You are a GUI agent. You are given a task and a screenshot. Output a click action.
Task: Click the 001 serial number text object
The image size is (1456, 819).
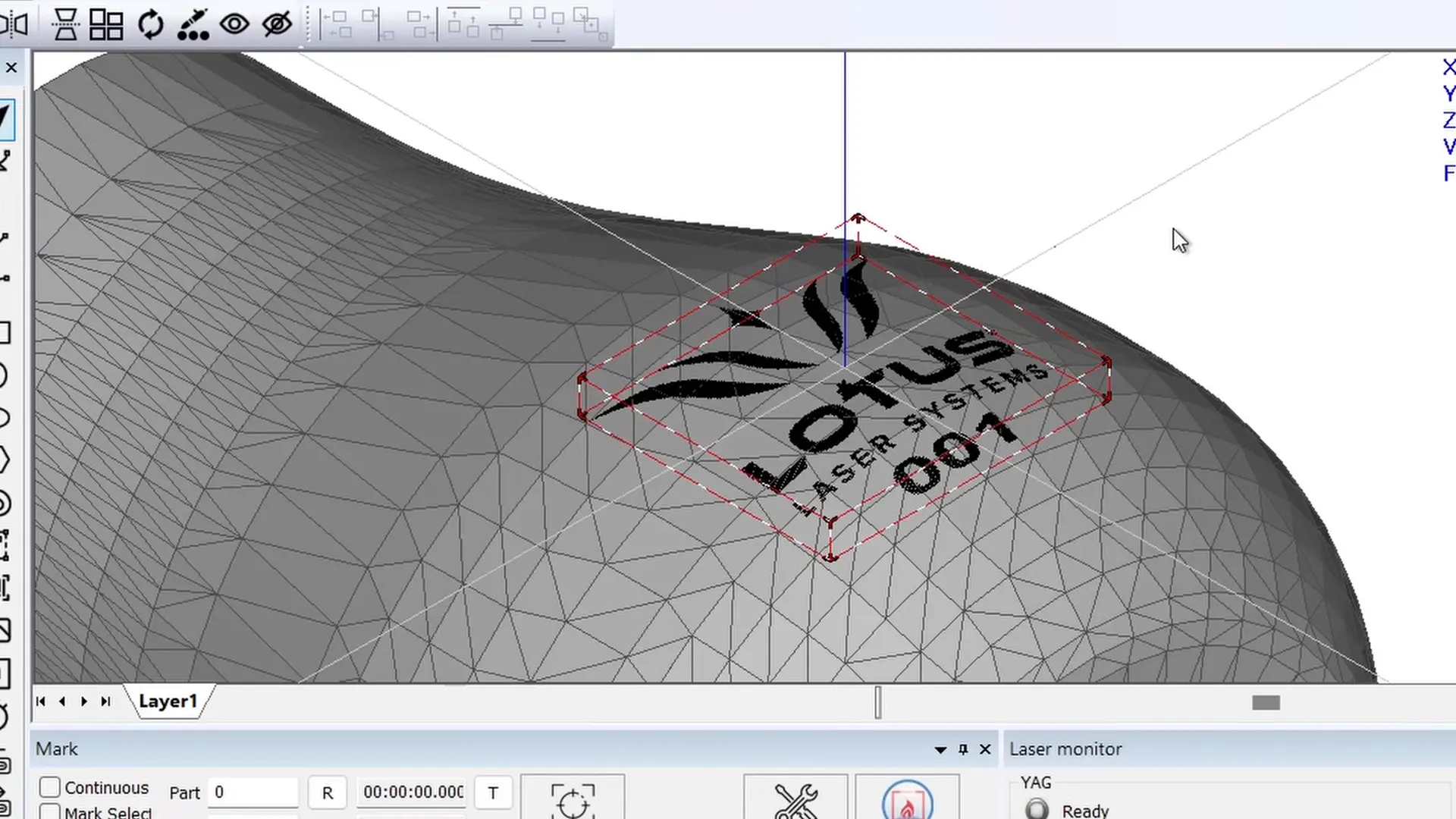[955, 453]
